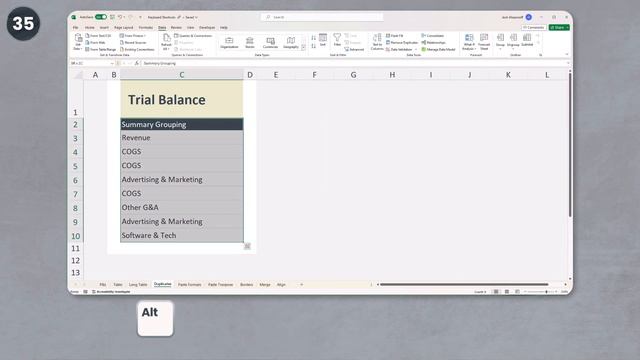Toggle the AutoSave switch
This screenshot has height=360, width=640.
(x=100, y=17)
